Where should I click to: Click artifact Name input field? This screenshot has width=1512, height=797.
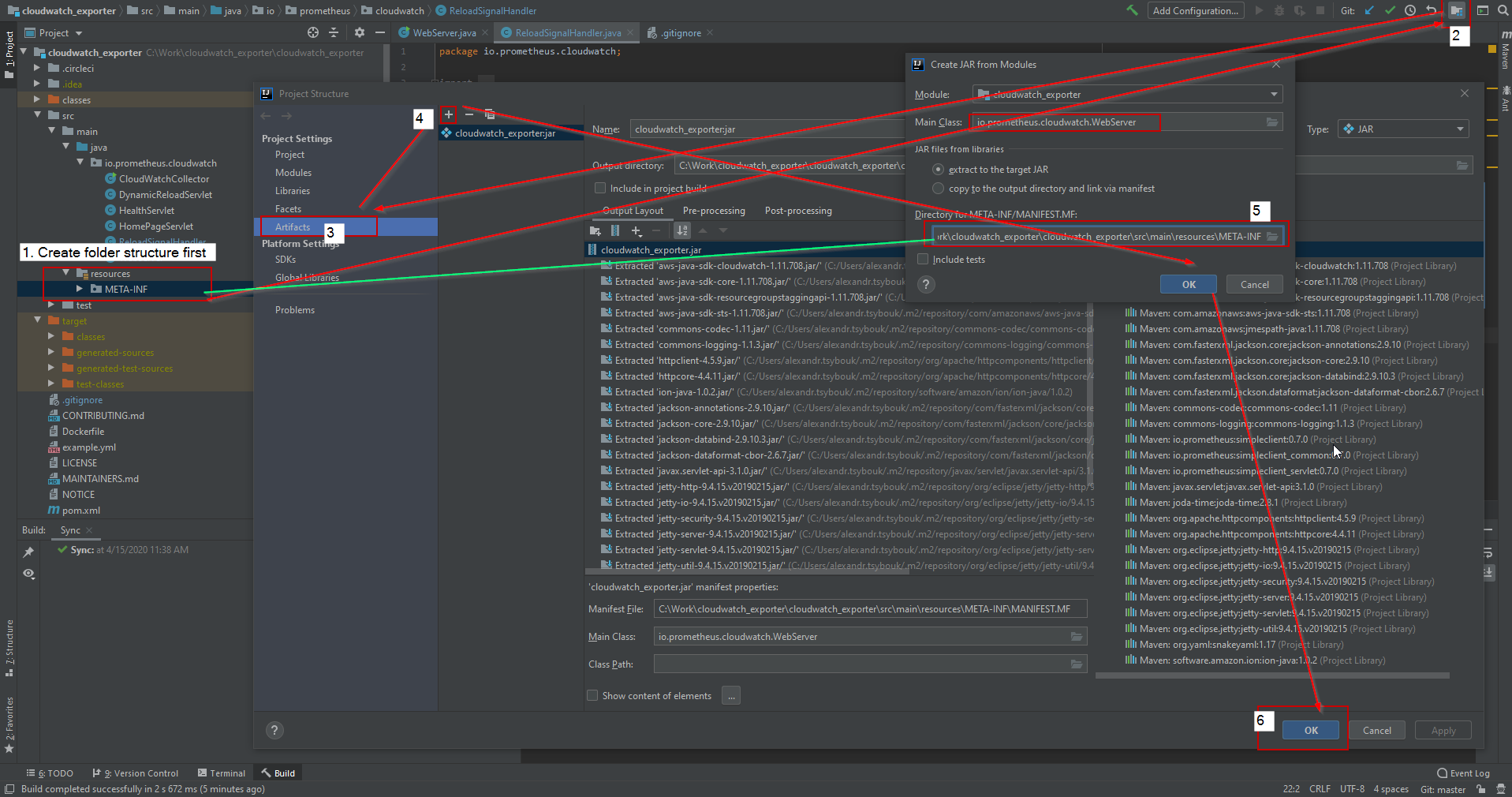769,129
